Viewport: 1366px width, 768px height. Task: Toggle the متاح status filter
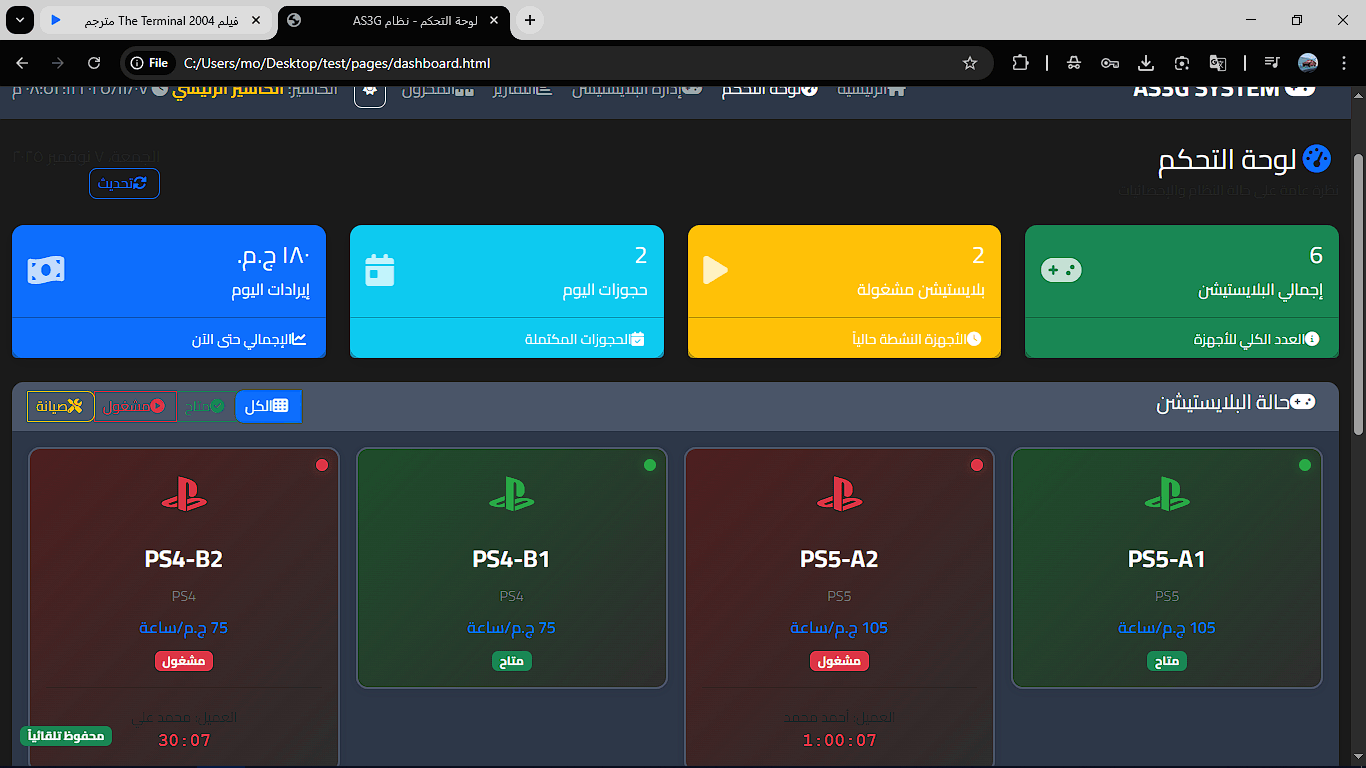[206, 406]
